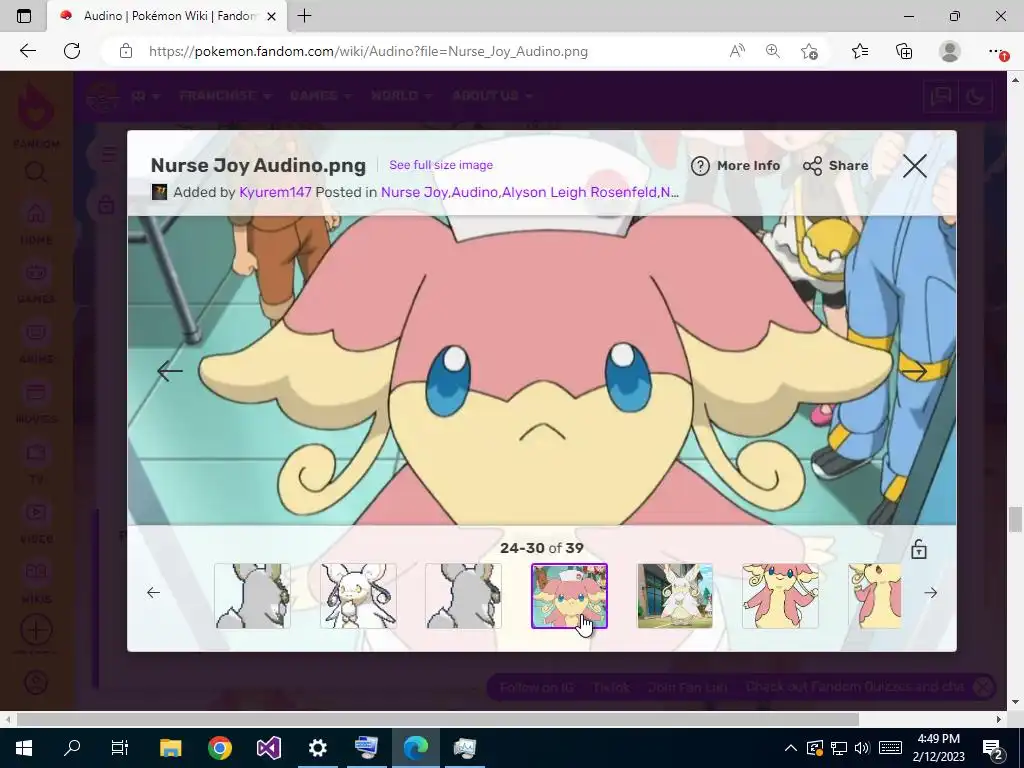
Task: Select the highlighted Nurse Joy Audino thumbnail
Action: point(569,596)
